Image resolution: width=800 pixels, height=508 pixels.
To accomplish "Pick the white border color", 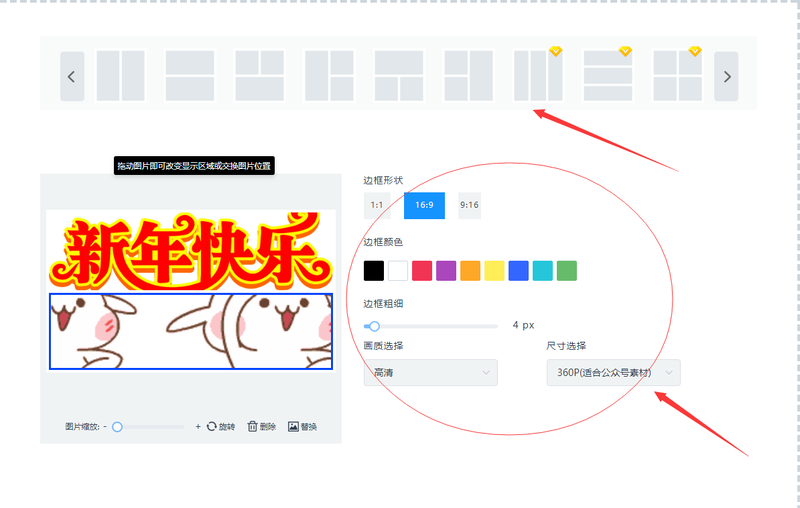I will [x=398, y=271].
